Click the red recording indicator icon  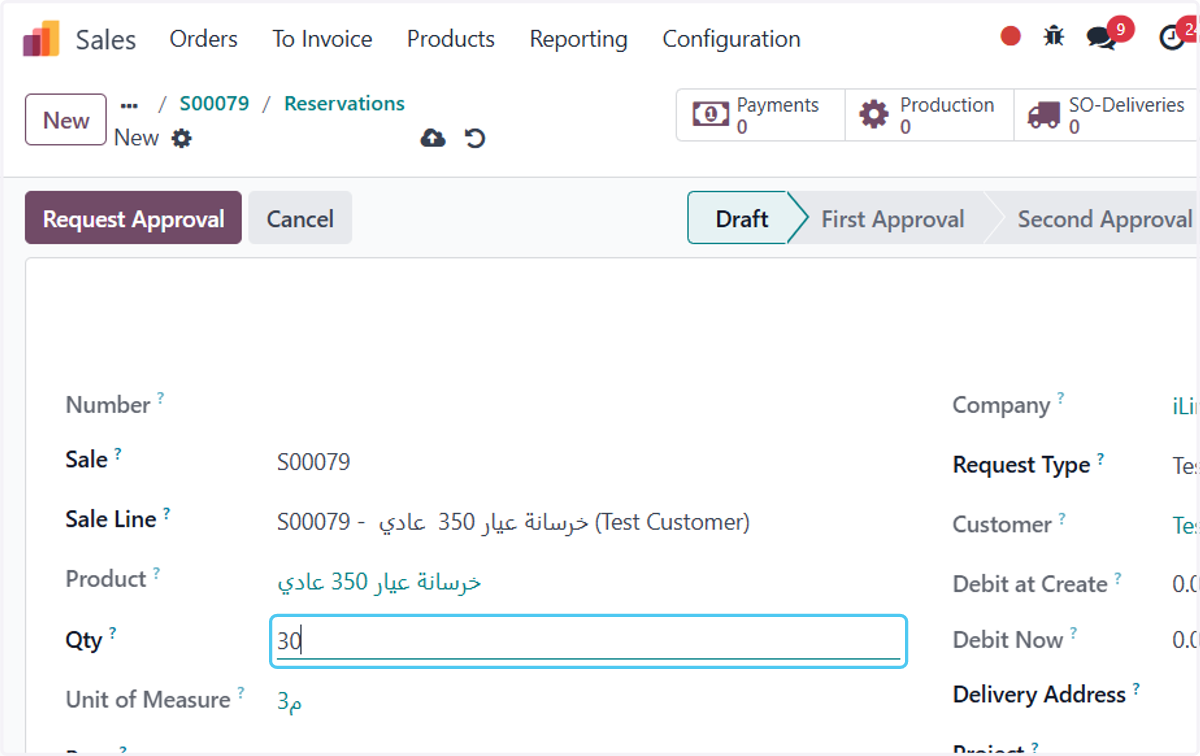point(1011,37)
